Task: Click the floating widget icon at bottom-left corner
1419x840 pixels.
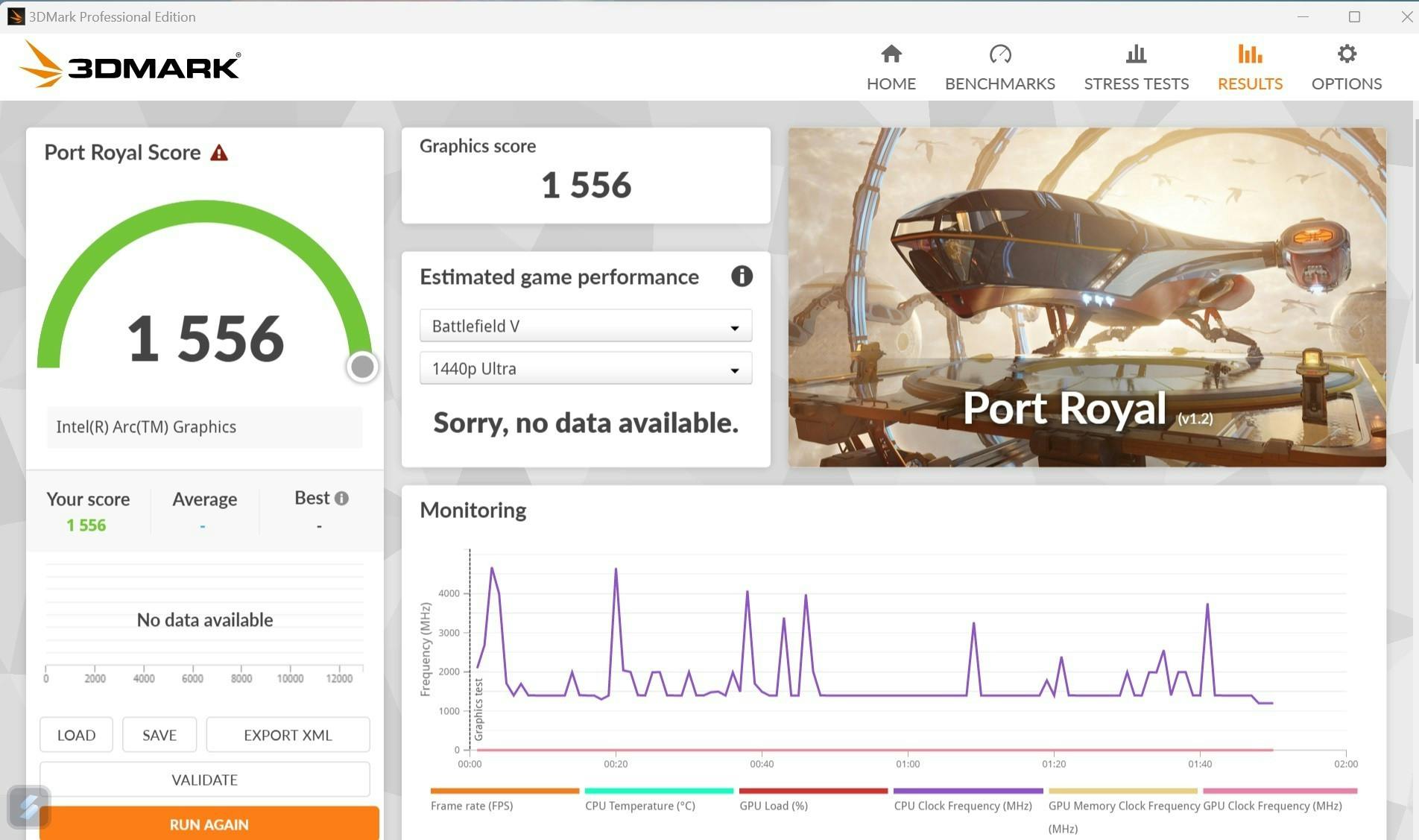Action: click(29, 807)
